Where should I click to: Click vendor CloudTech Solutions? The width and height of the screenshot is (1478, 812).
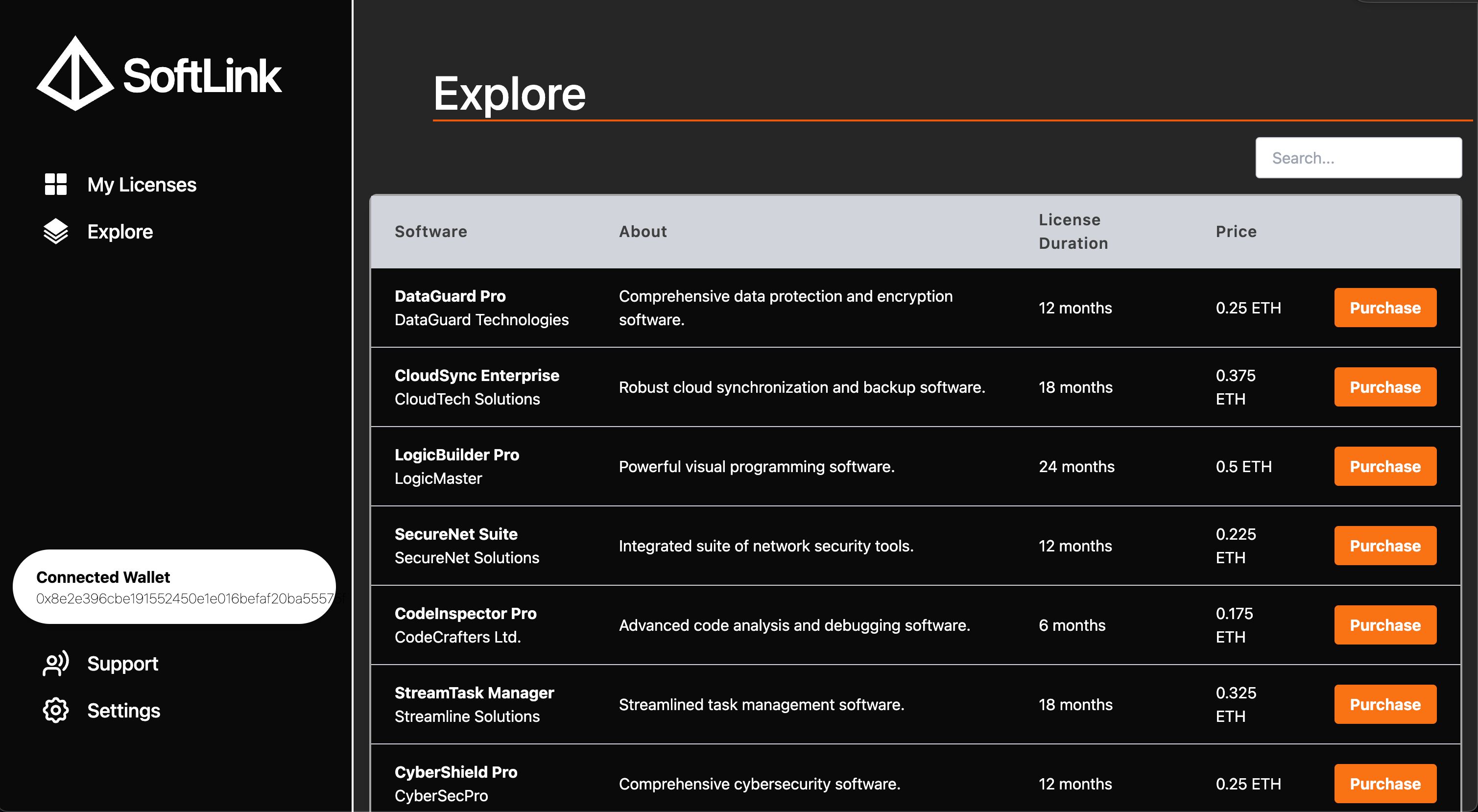pyautogui.click(x=467, y=399)
